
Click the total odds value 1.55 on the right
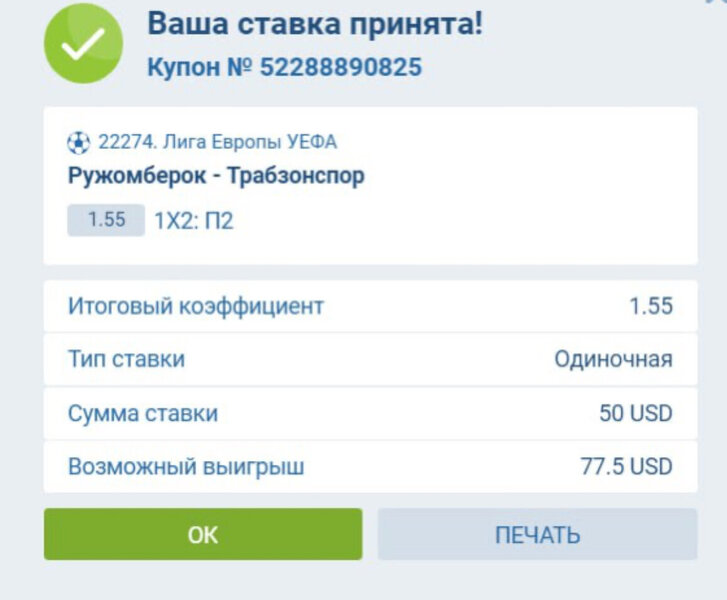pyautogui.click(x=650, y=306)
